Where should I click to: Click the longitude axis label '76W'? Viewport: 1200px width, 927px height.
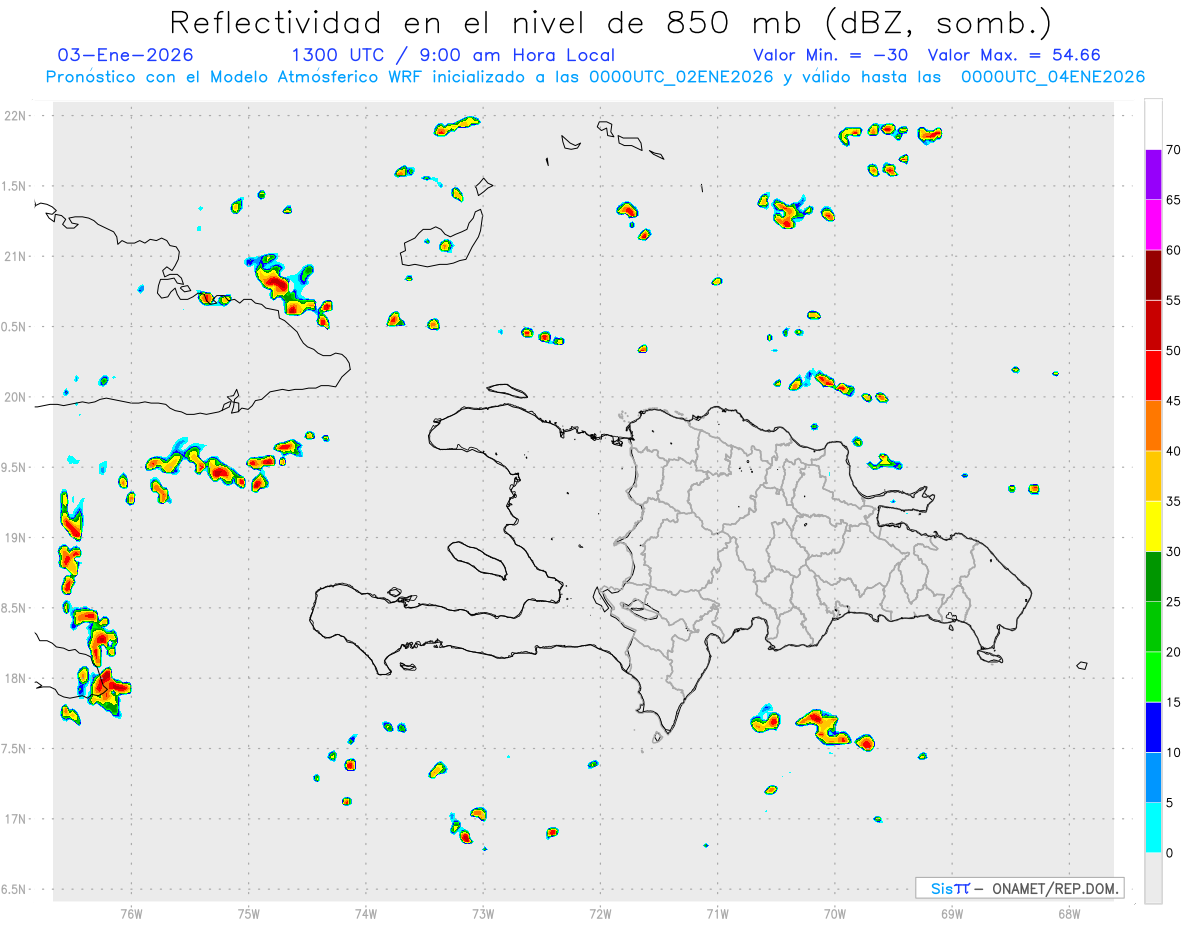[131, 912]
